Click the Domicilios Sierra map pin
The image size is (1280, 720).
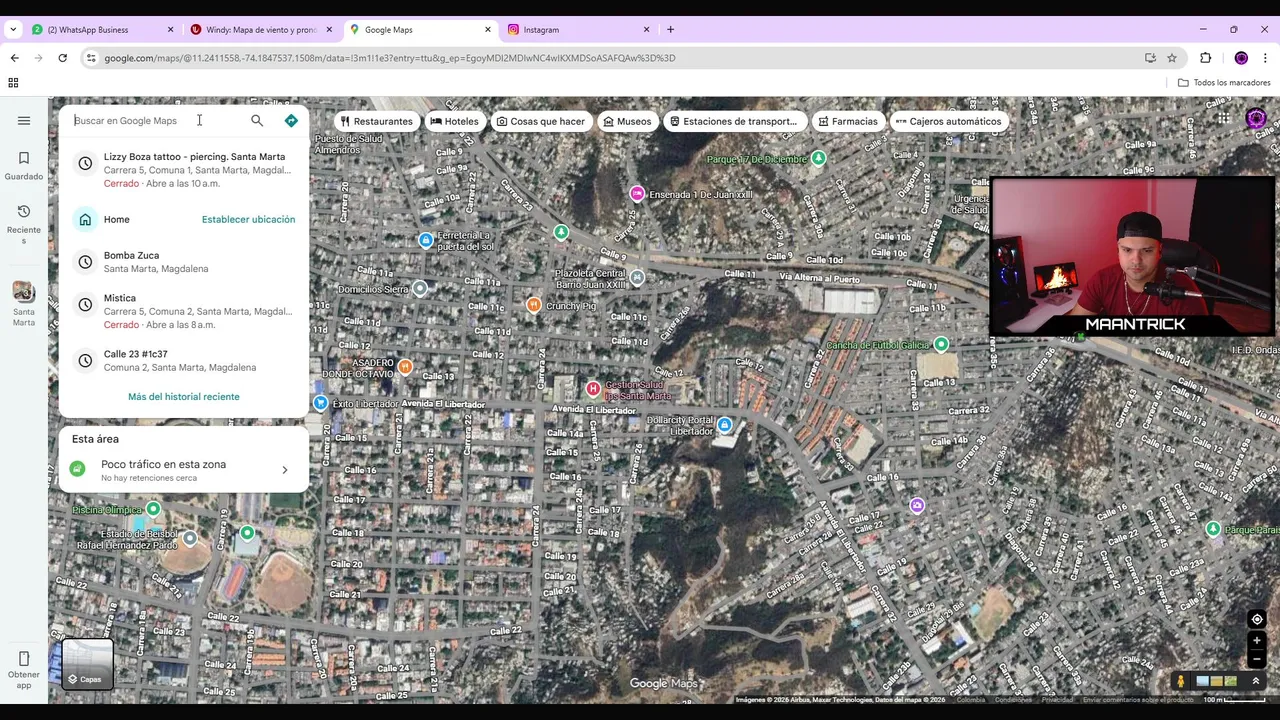[420, 288]
